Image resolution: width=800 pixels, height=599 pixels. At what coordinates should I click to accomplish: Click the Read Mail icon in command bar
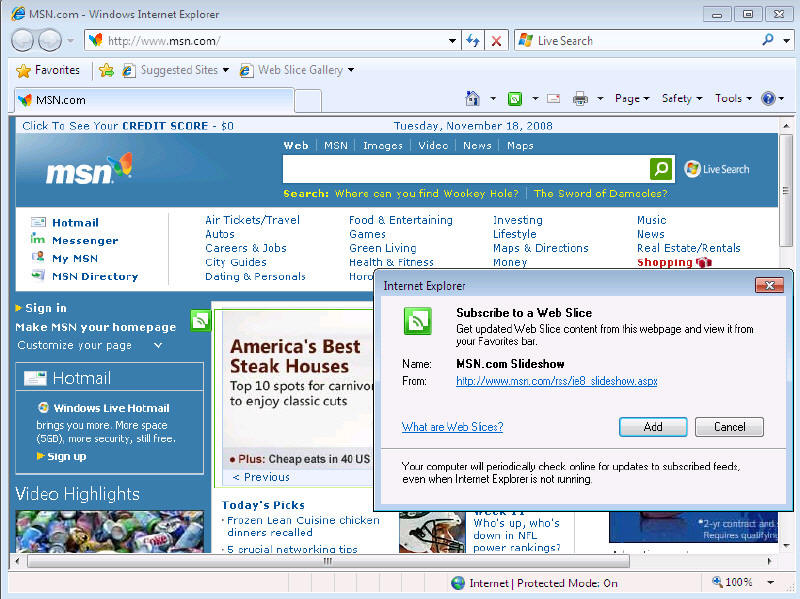[x=554, y=98]
